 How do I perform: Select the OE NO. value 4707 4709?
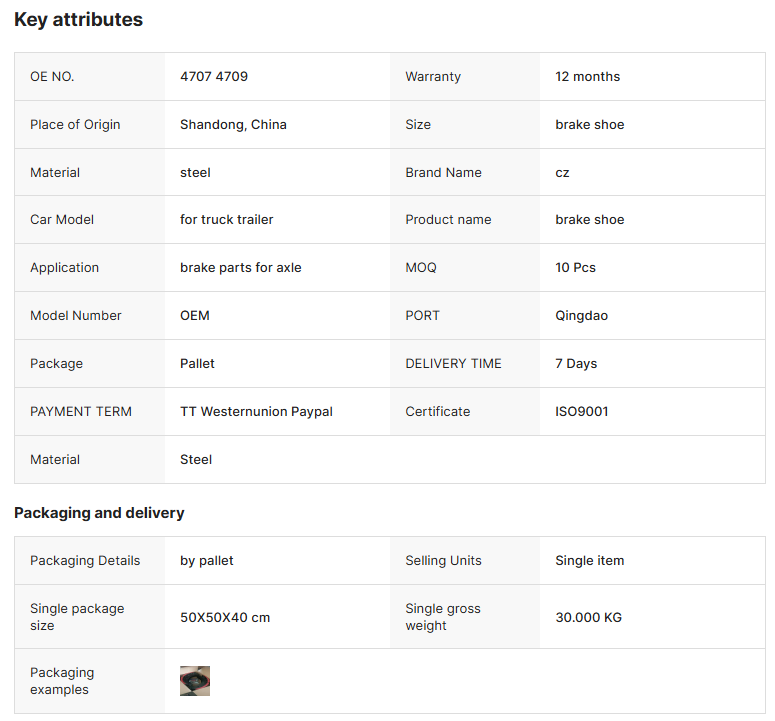click(214, 77)
